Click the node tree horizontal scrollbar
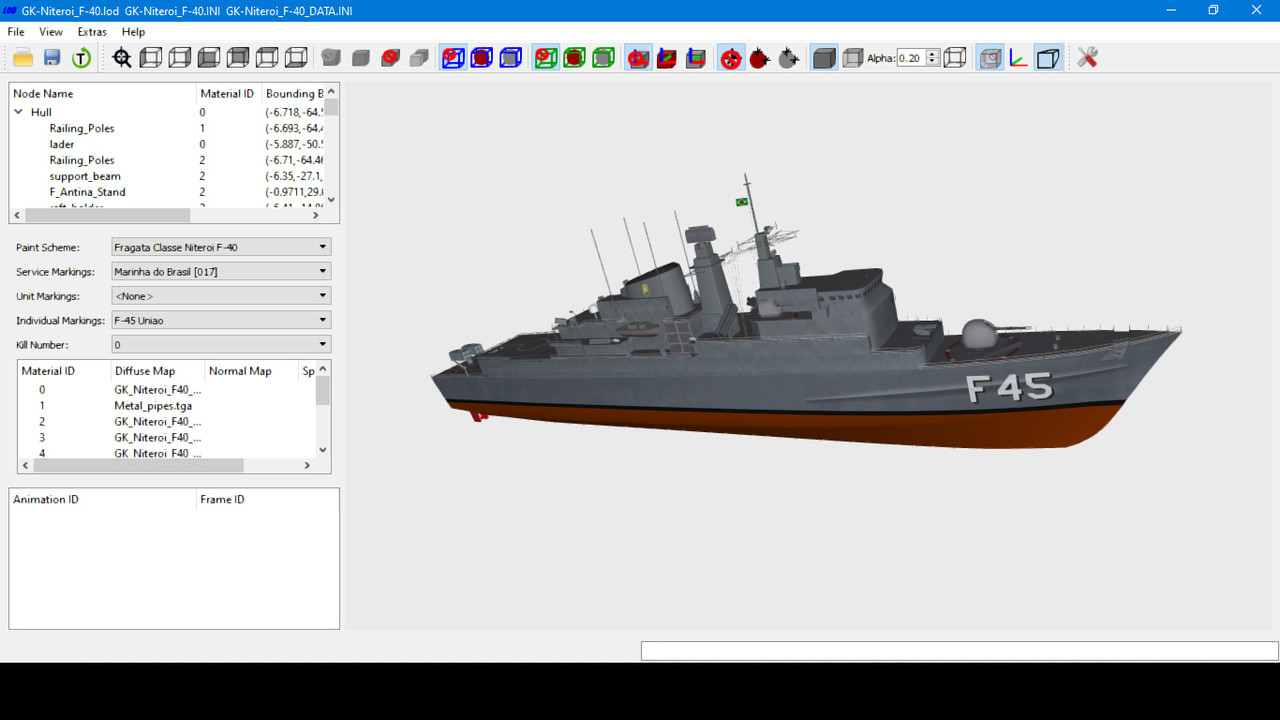This screenshot has width=1280, height=720. click(x=107, y=215)
